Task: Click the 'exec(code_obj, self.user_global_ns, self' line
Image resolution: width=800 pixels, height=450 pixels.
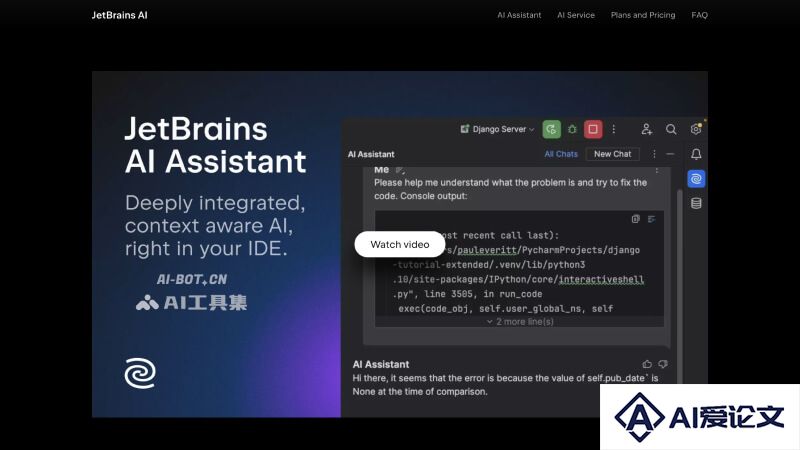Action: click(506, 309)
